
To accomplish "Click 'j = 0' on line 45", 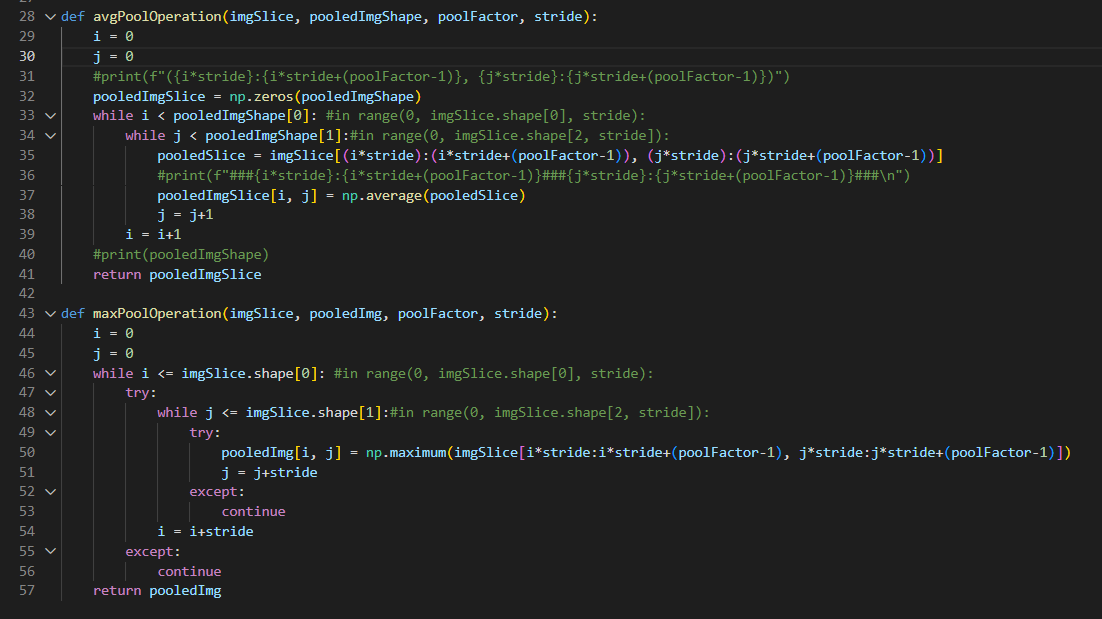I will (x=113, y=353).
